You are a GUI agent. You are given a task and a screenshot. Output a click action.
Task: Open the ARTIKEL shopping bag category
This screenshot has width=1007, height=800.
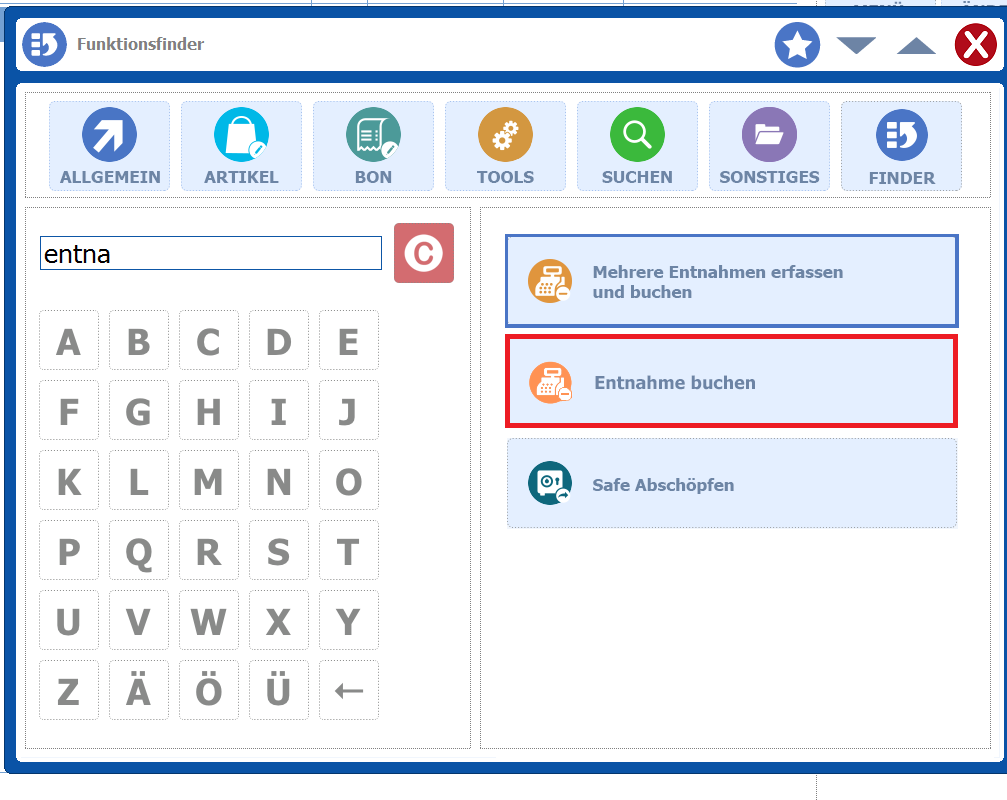(x=241, y=146)
